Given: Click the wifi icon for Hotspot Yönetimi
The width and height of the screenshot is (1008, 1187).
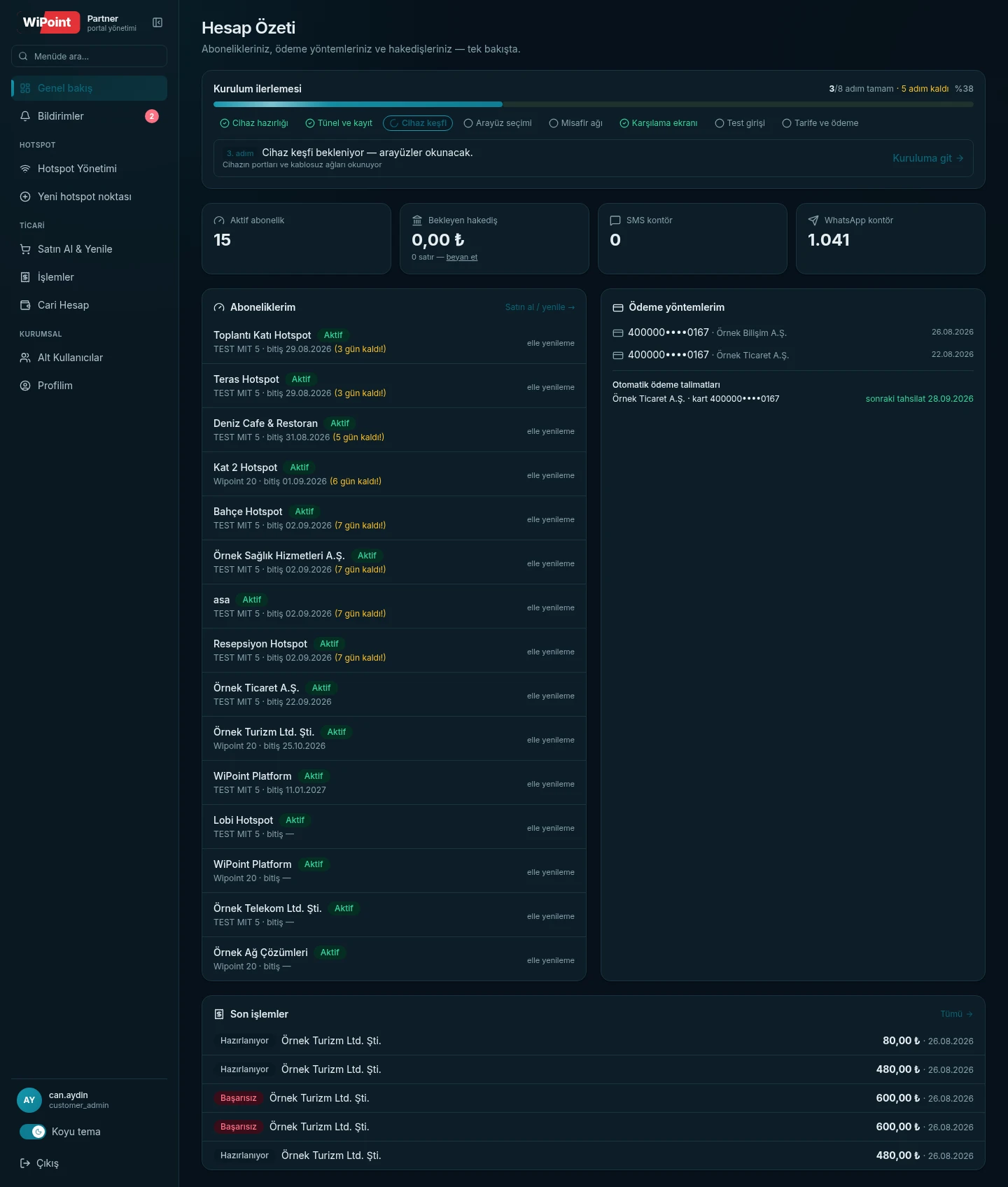Looking at the screenshot, I should click(25, 169).
